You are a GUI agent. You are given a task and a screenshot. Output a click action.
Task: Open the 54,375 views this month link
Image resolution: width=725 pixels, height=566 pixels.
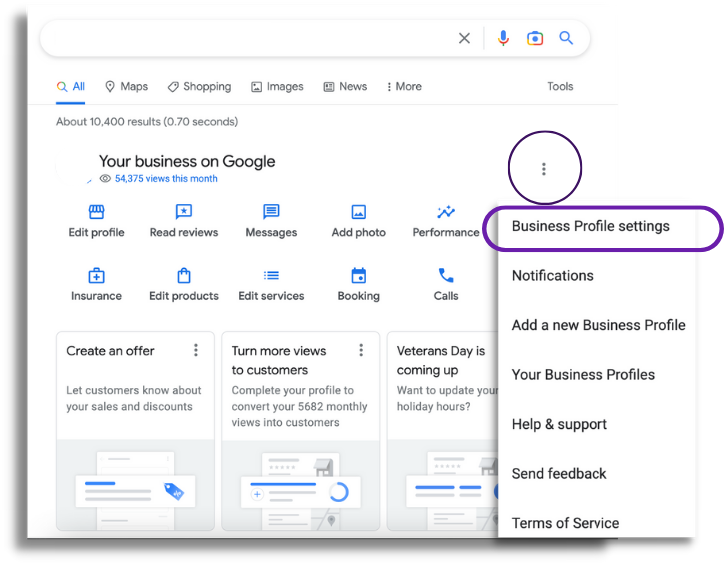click(166, 178)
